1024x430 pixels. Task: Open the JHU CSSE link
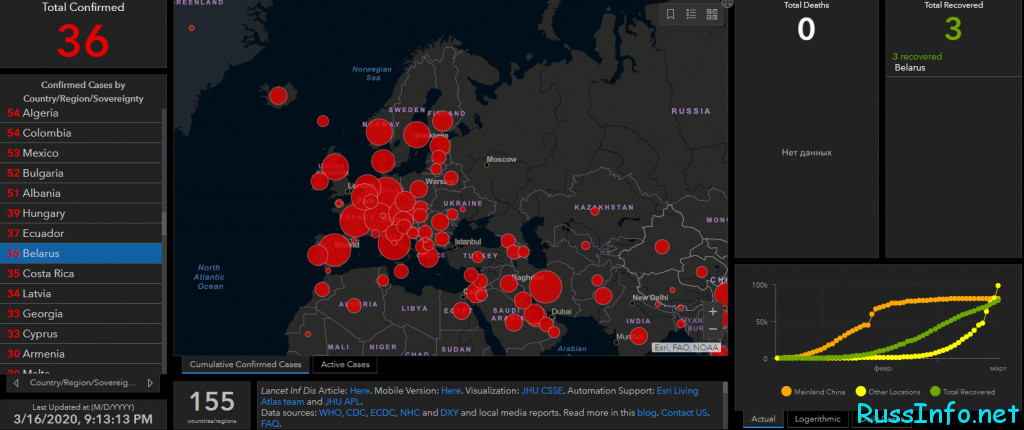click(541, 391)
